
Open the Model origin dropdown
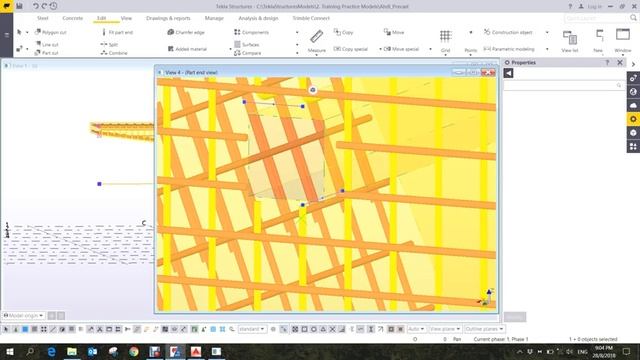point(24,316)
